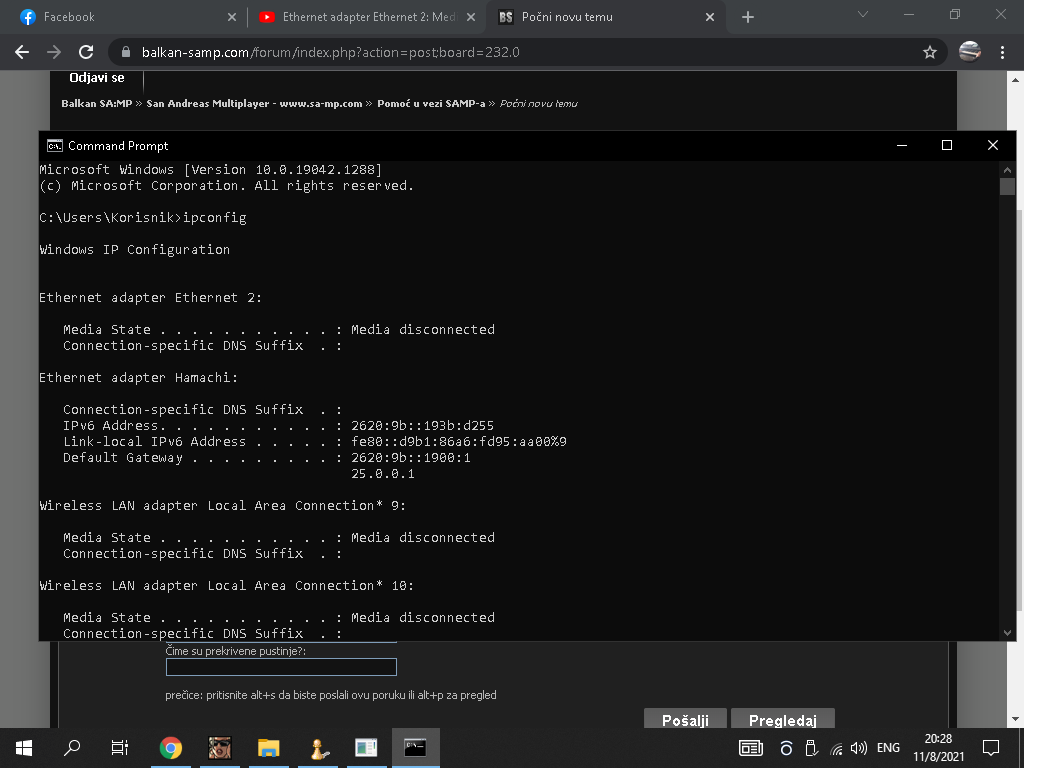Reload the current page
Screen dimensions: 1050x768
pos(86,52)
